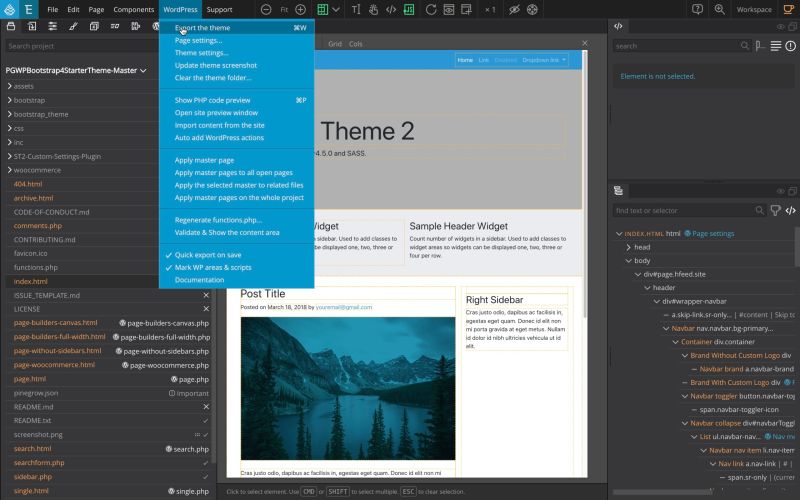Click the page preview window icon
Viewport: 800px width, 500px height.
click(x=448, y=9)
